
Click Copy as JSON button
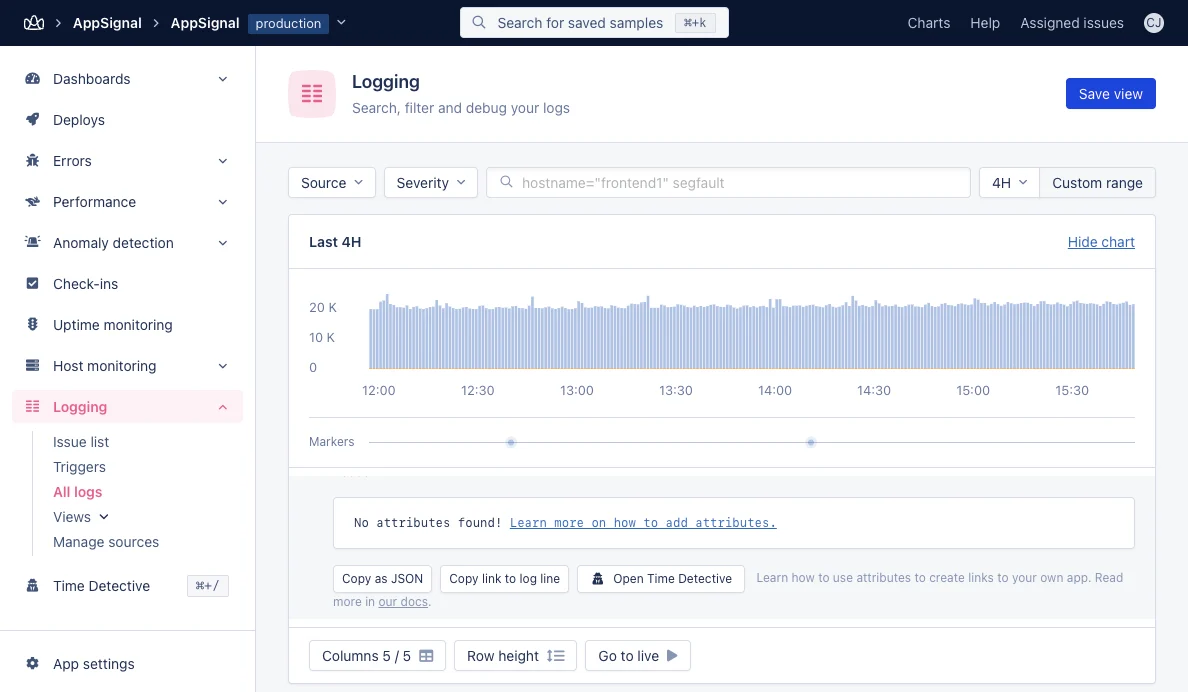click(383, 578)
